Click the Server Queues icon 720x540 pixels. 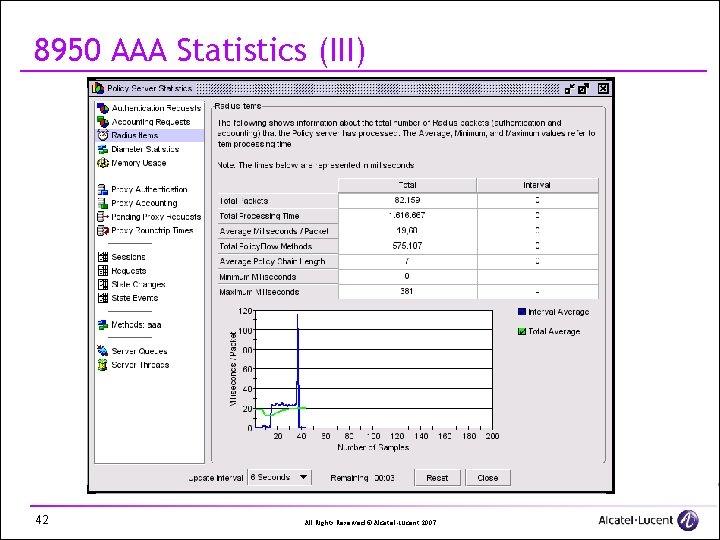pyautogui.click(x=103, y=351)
